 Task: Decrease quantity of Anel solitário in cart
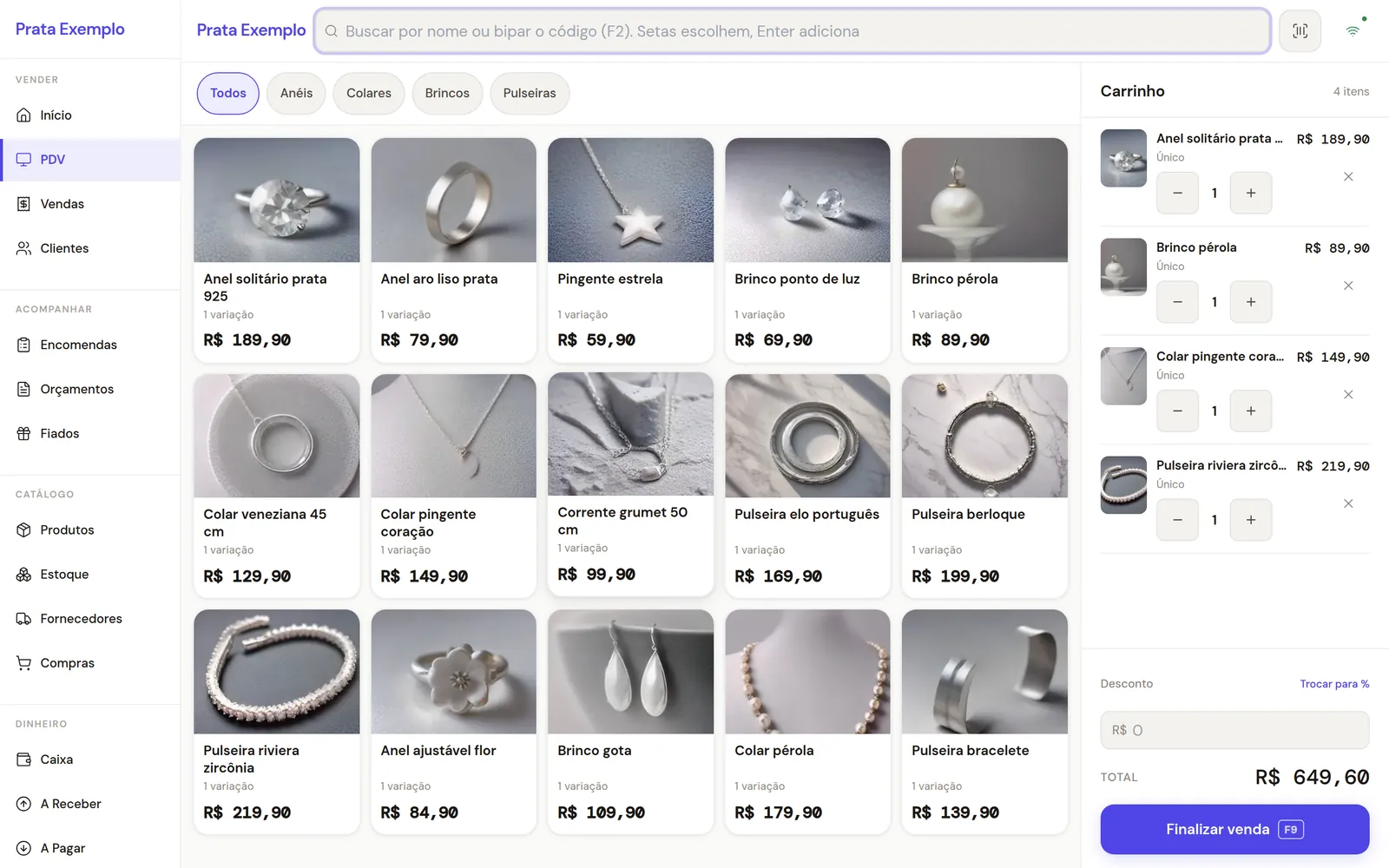[1177, 193]
